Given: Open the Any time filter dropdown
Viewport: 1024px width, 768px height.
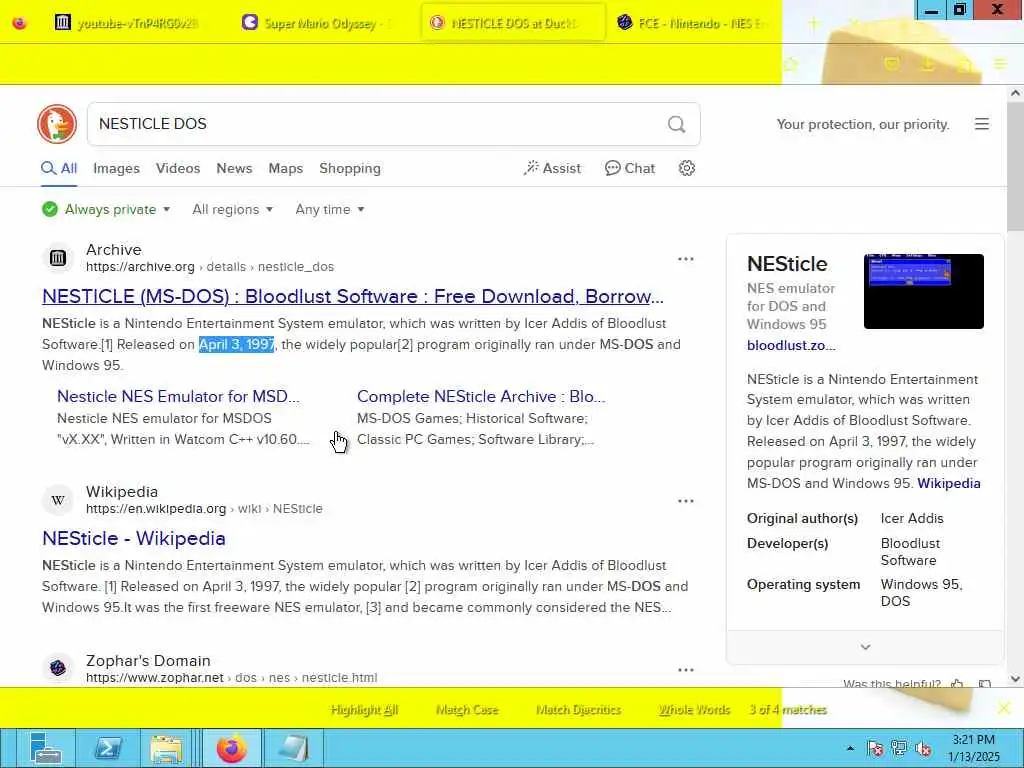Looking at the screenshot, I should tap(330, 210).
